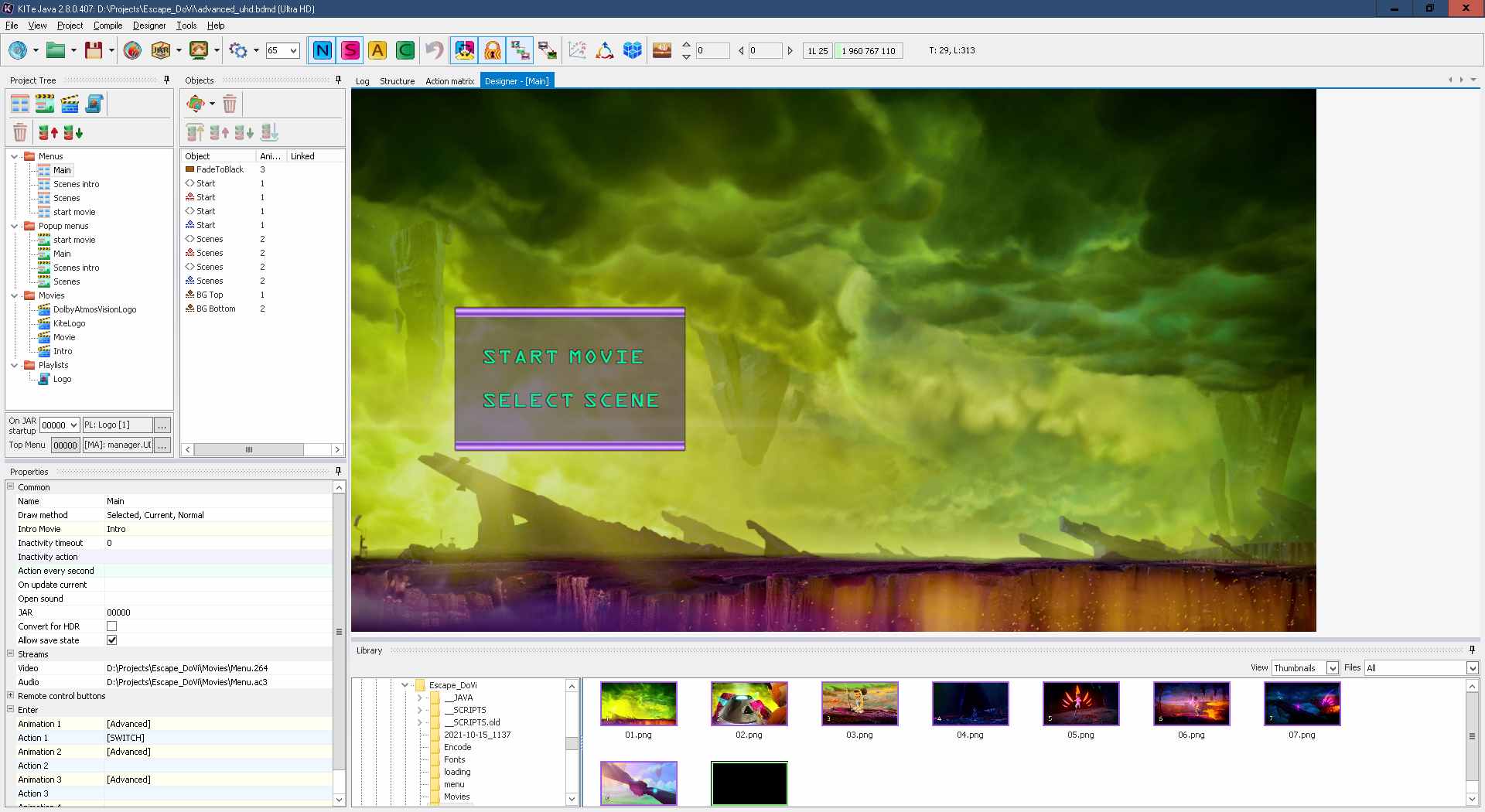Click the green 'C' state button
The width and height of the screenshot is (1485, 812).
pyautogui.click(x=405, y=51)
